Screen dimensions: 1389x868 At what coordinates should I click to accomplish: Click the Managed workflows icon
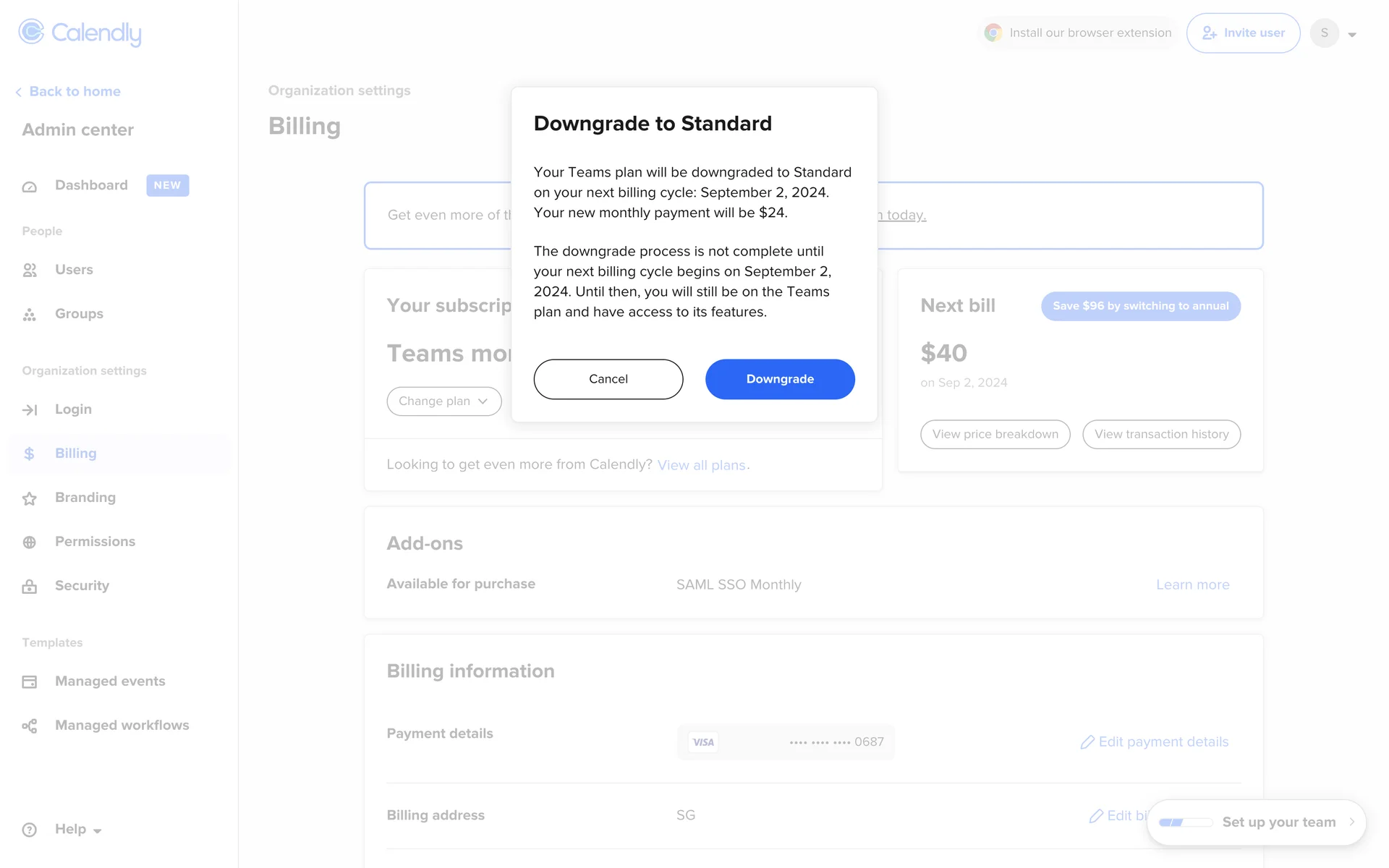coord(30,726)
